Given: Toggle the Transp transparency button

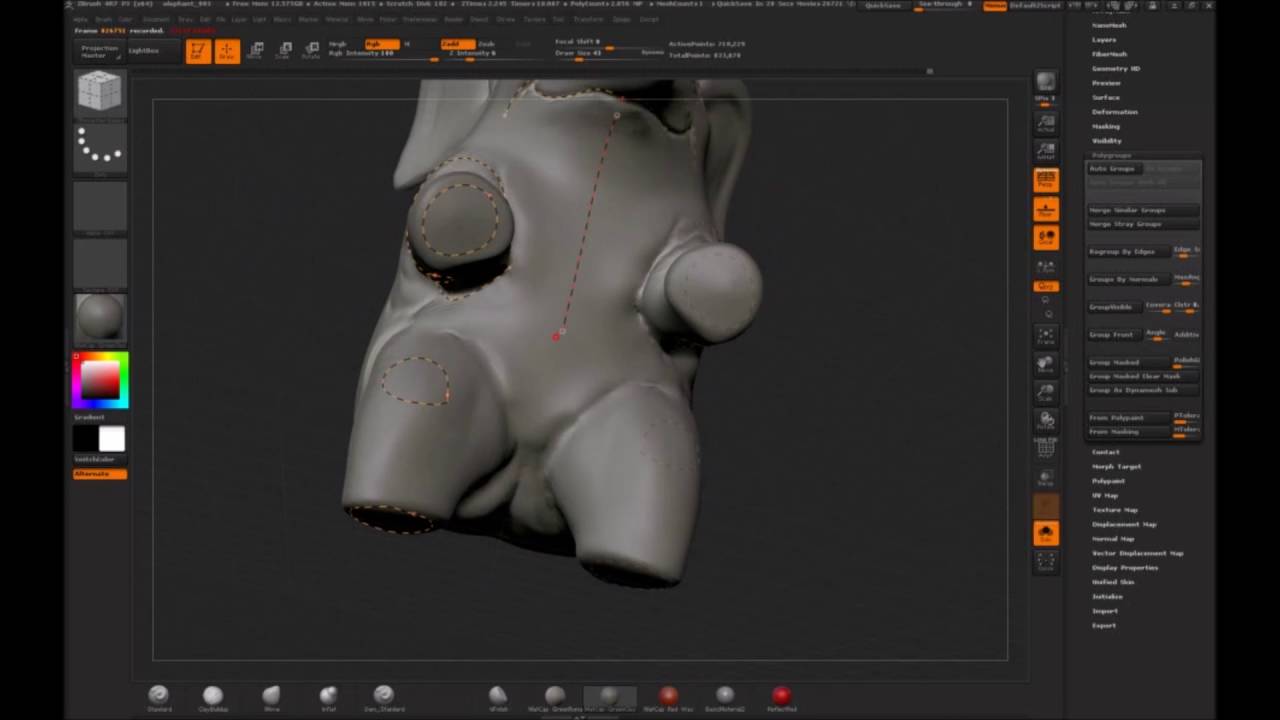Looking at the screenshot, I should click(x=1045, y=477).
